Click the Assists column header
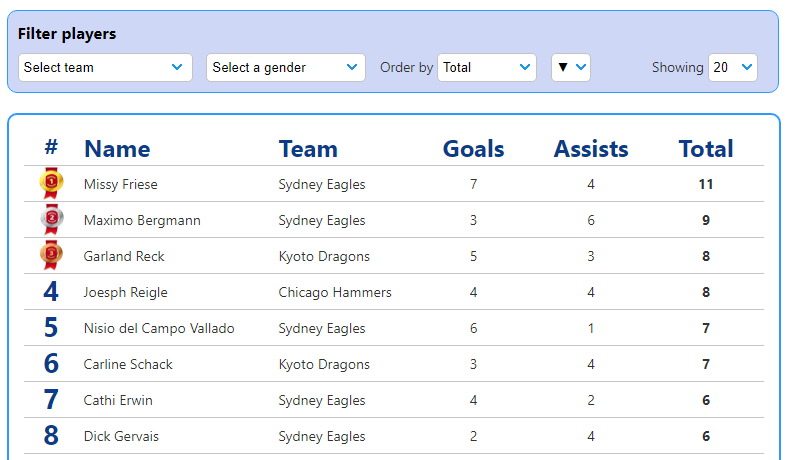The image size is (786, 460). click(591, 149)
